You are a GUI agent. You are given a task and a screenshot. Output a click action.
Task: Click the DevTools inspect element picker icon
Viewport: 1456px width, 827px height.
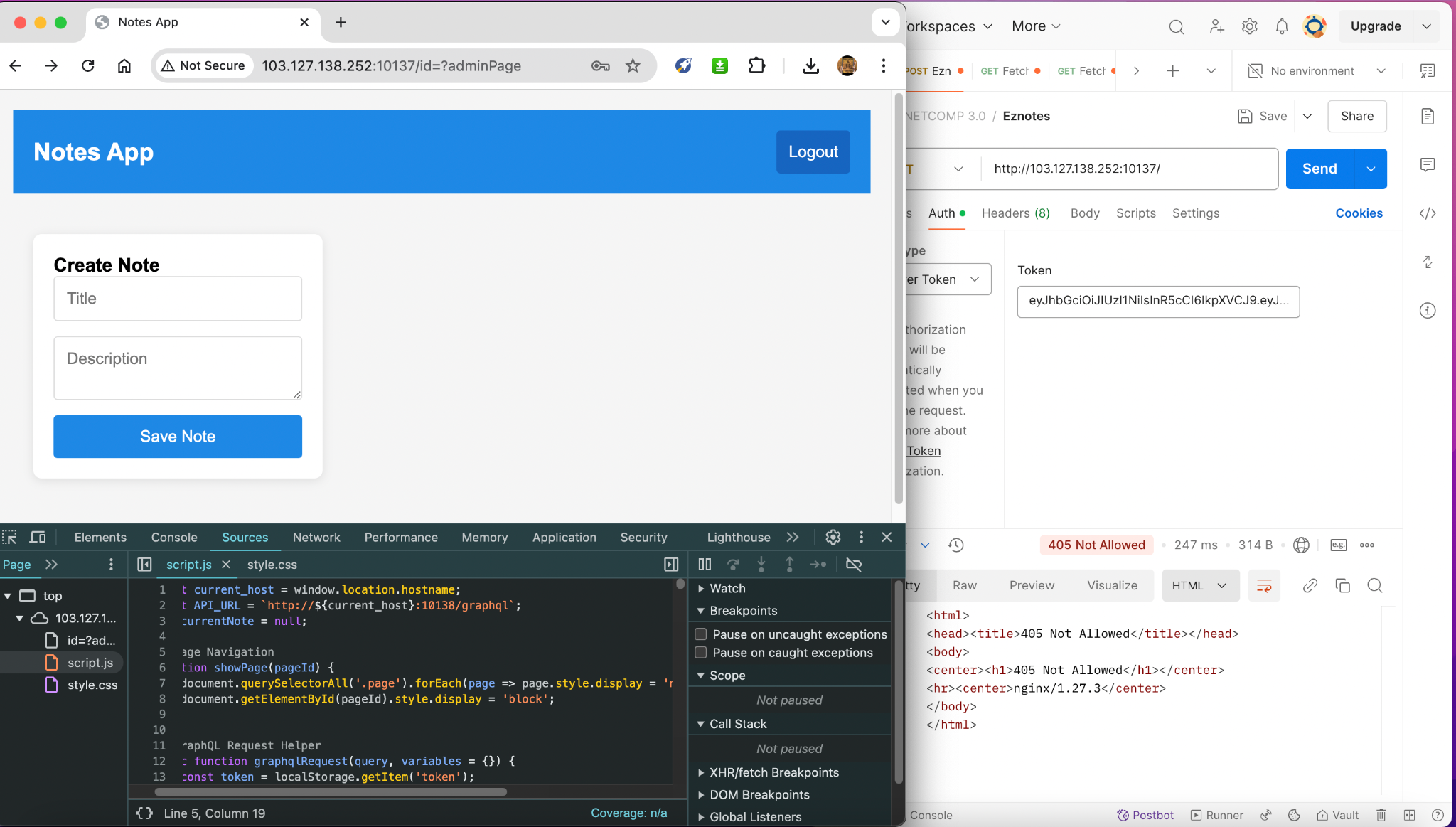coord(10,537)
